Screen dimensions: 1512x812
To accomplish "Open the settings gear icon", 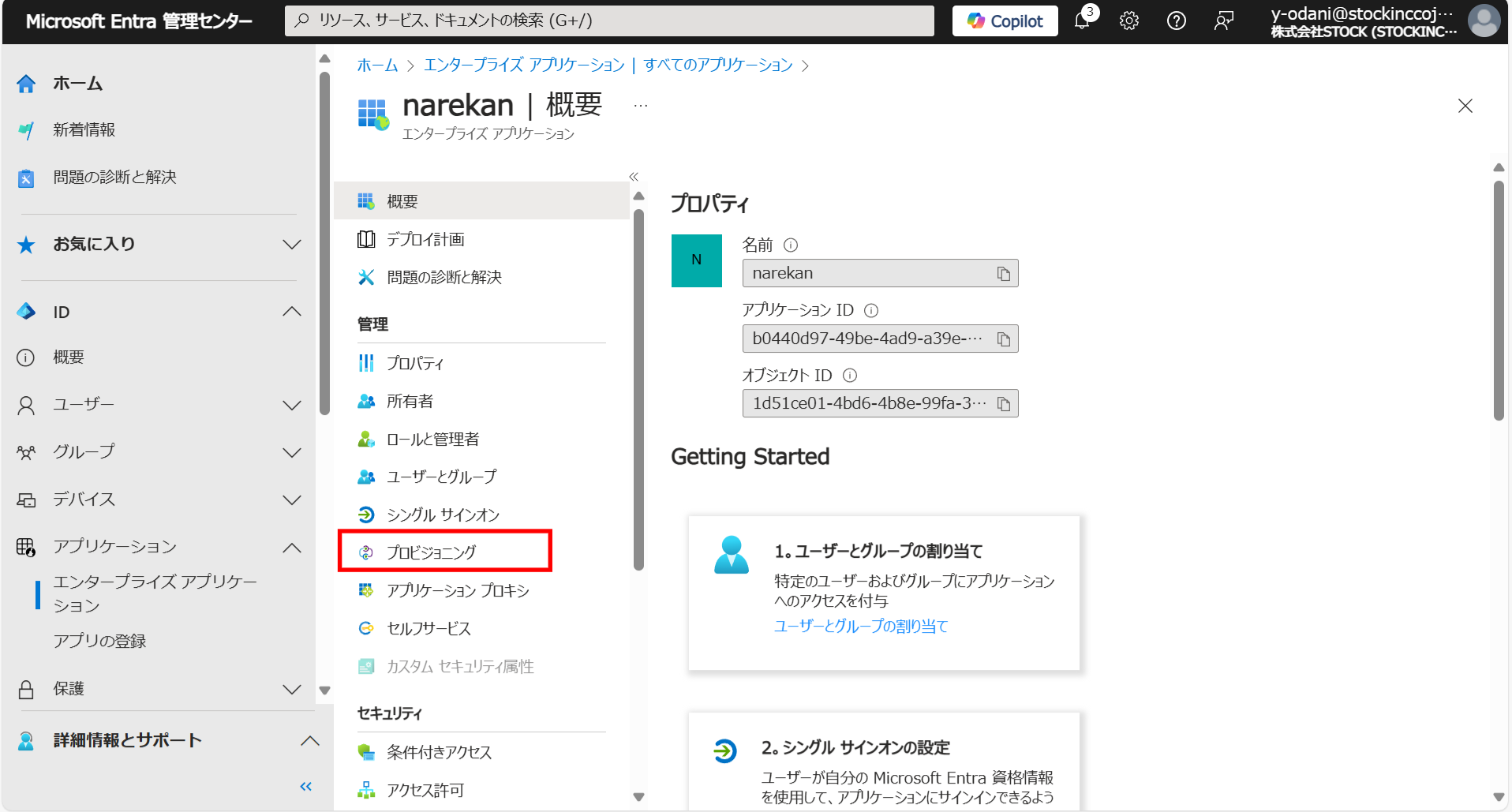I will pos(1129,21).
